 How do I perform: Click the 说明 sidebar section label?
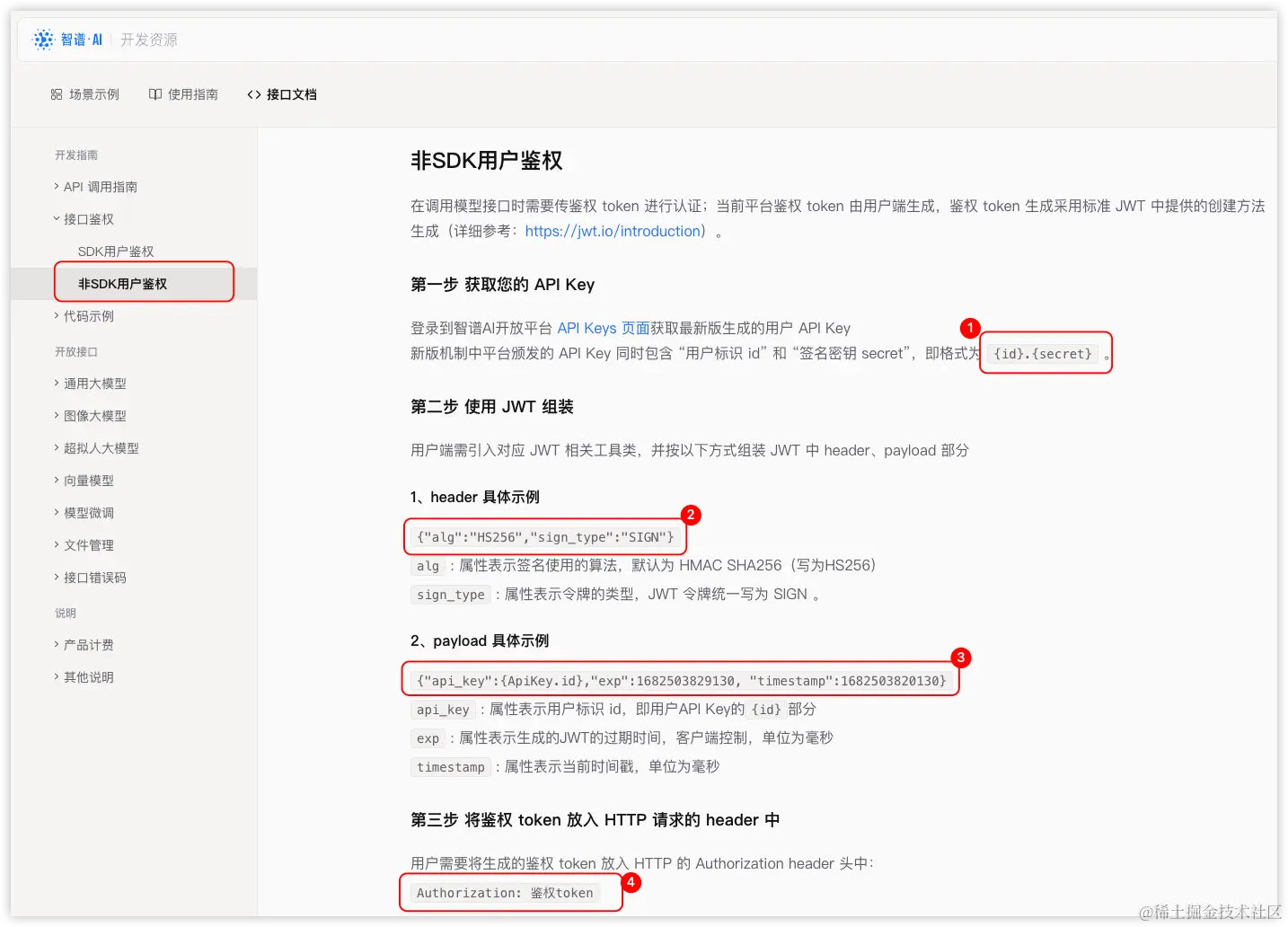click(66, 614)
